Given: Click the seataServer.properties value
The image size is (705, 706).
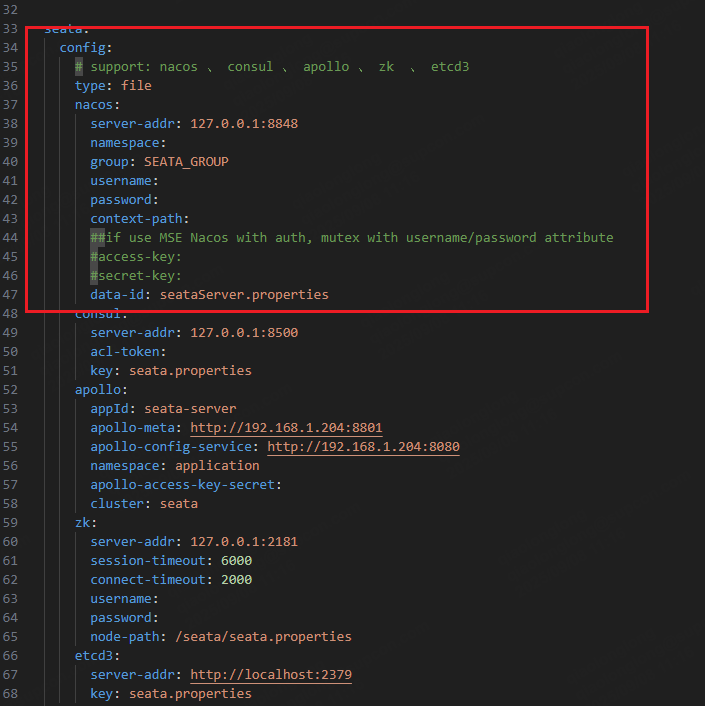Looking at the screenshot, I should (244, 294).
